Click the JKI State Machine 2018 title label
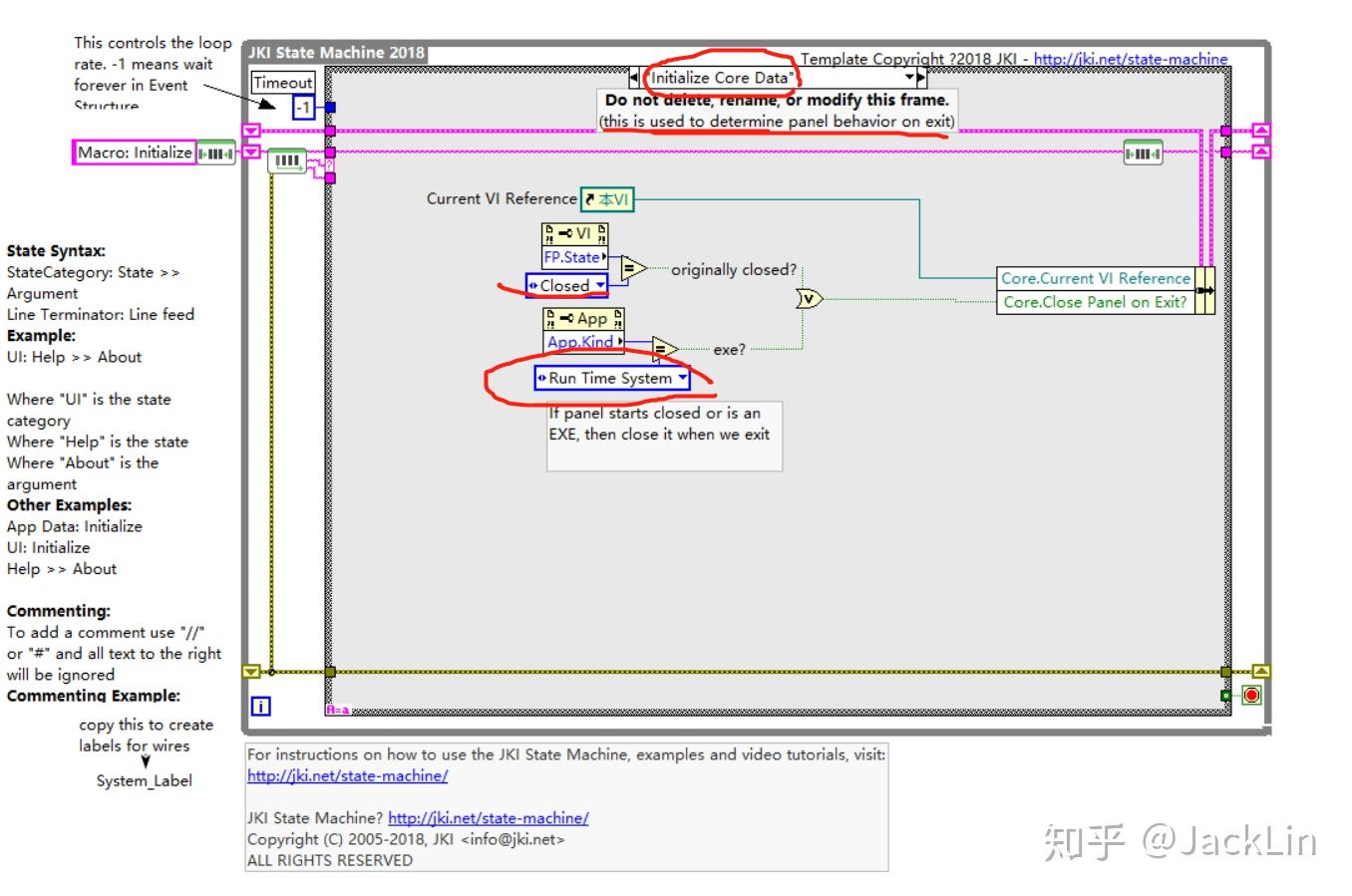Viewport: 1352px width, 896px height. pyautogui.click(x=336, y=53)
